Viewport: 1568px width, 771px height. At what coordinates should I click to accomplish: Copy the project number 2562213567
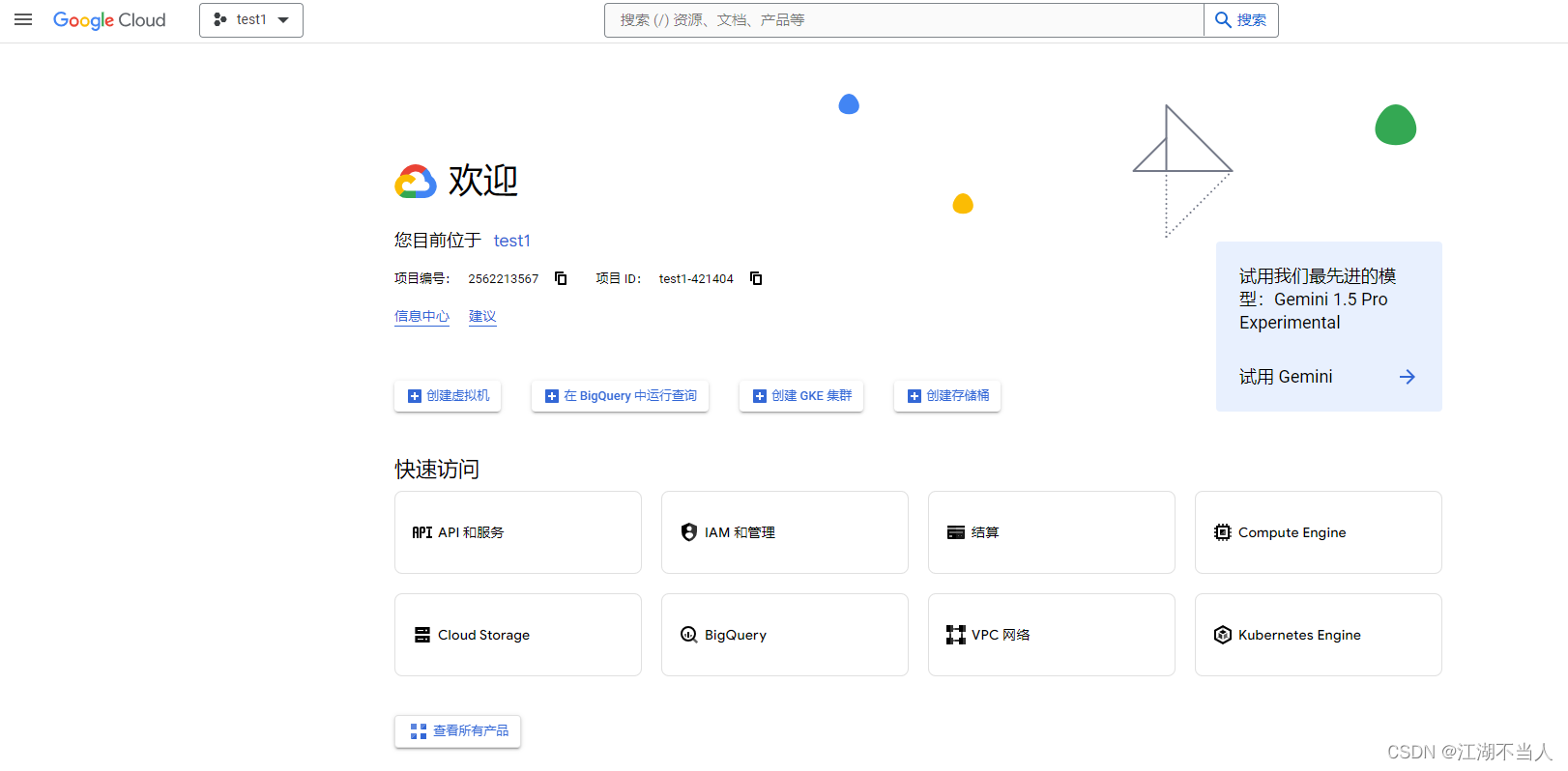(x=561, y=278)
